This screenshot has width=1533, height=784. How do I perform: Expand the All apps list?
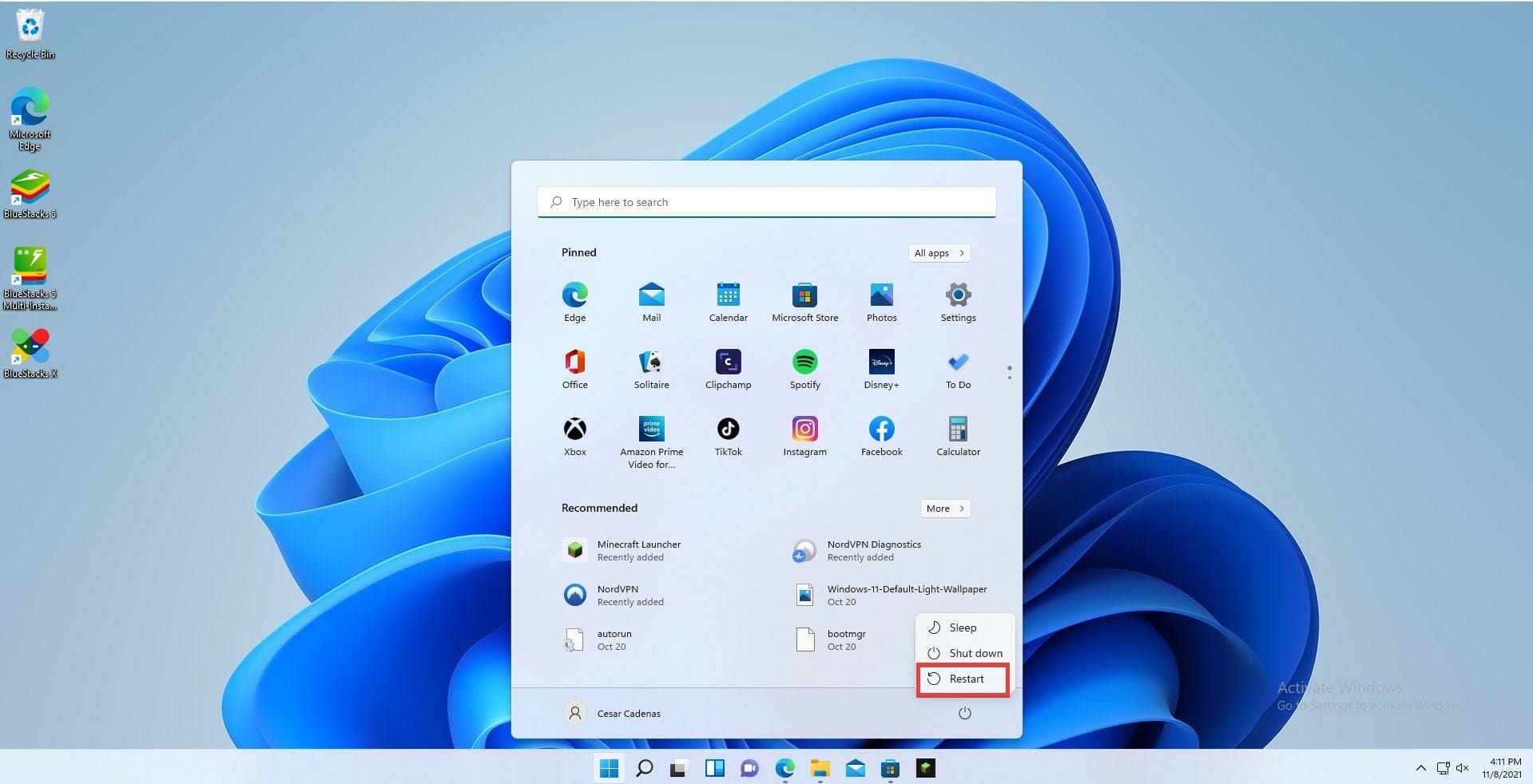point(939,253)
